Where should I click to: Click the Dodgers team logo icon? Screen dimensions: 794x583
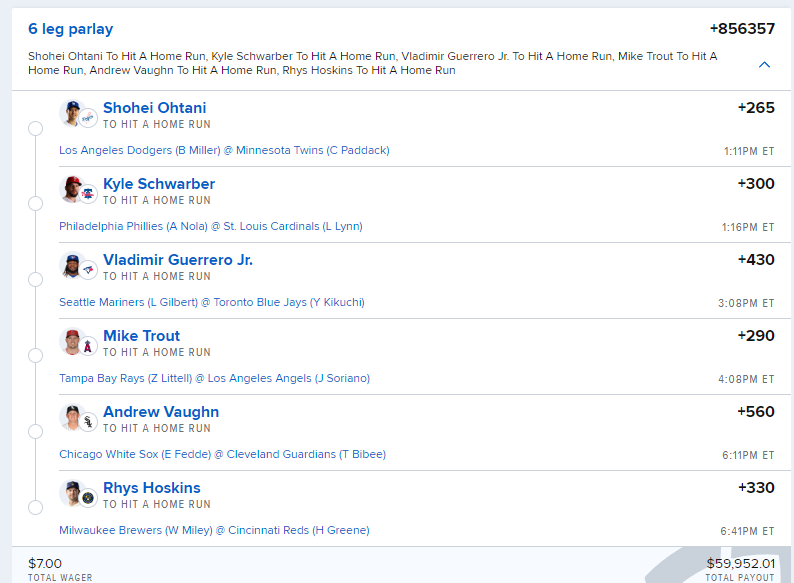tap(88, 118)
